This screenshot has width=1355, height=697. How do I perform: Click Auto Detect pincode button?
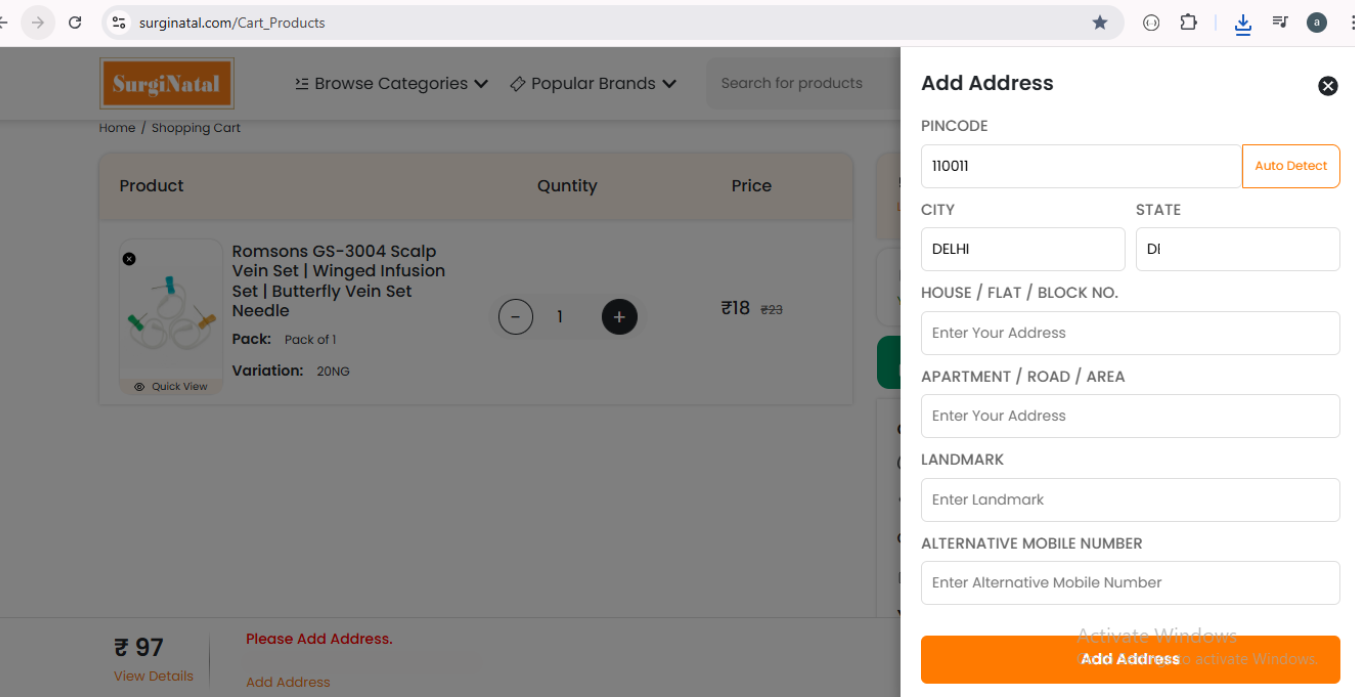[x=1290, y=166]
